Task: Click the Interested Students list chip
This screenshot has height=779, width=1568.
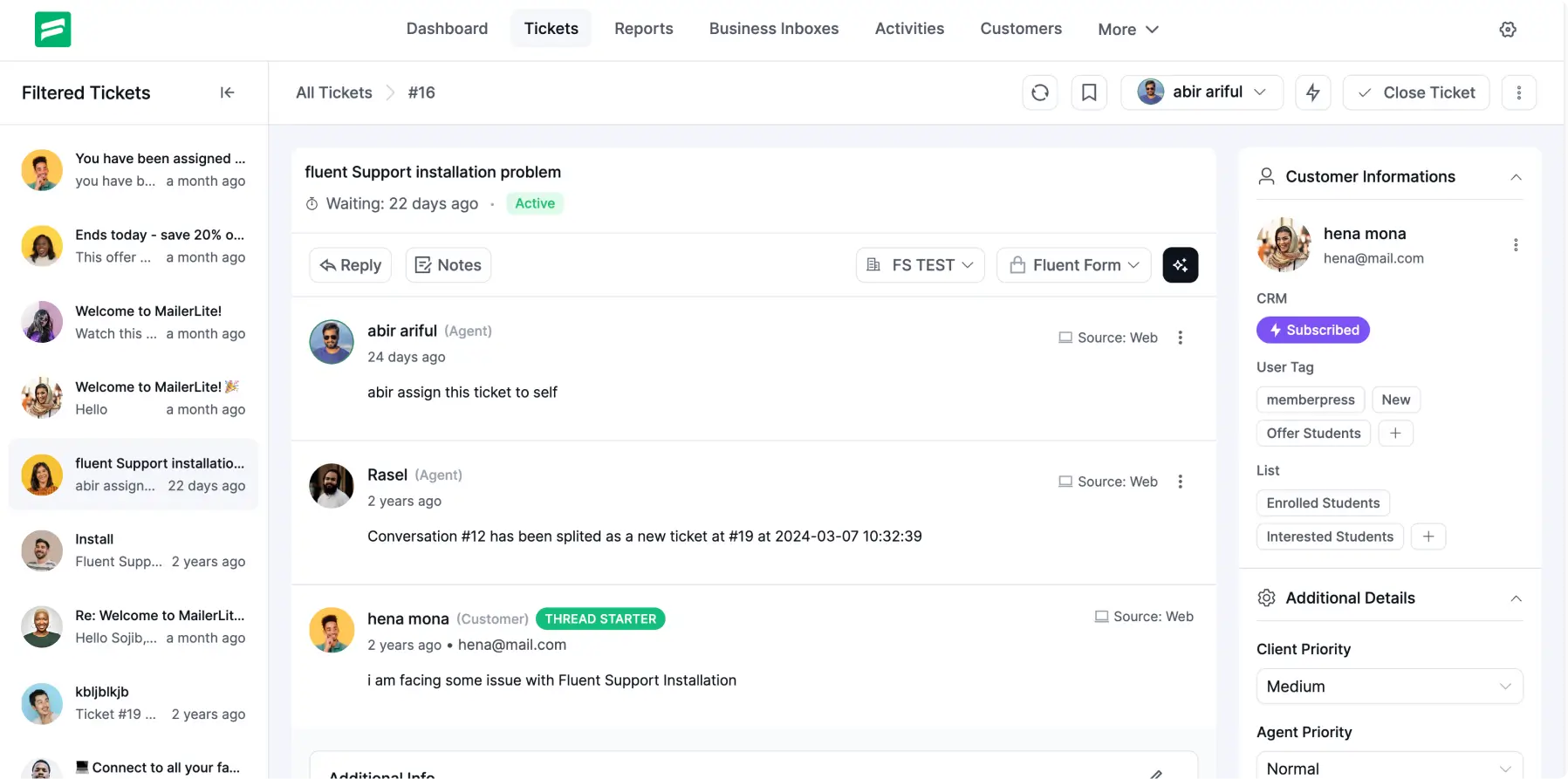Action: pyautogui.click(x=1331, y=536)
